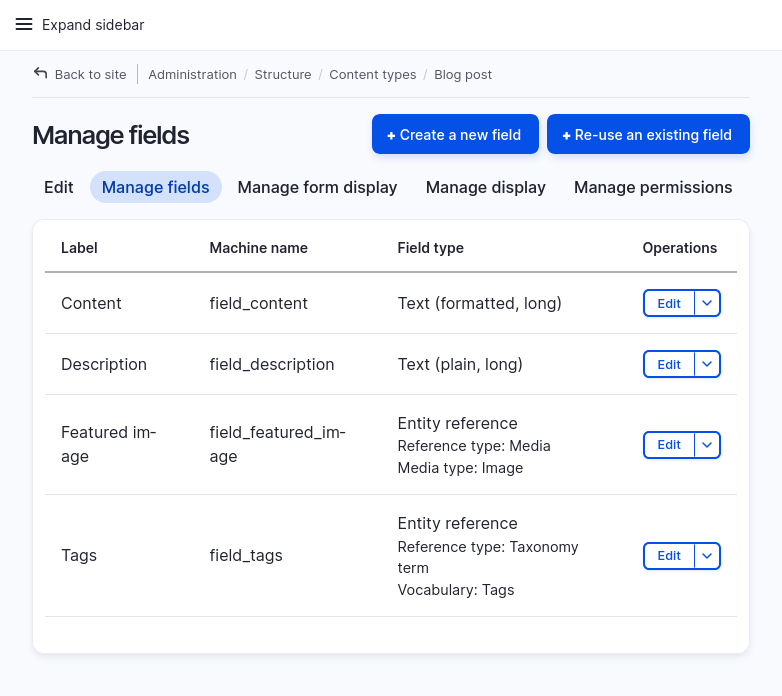Click Create a new field button
The image size is (782, 696).
point(455,135)
